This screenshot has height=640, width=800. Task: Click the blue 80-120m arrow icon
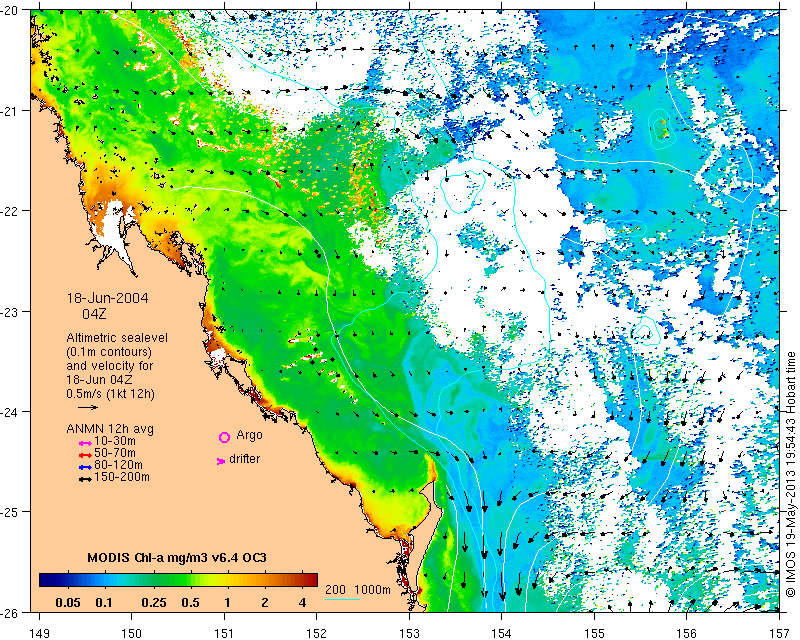[x=85, y=467]
